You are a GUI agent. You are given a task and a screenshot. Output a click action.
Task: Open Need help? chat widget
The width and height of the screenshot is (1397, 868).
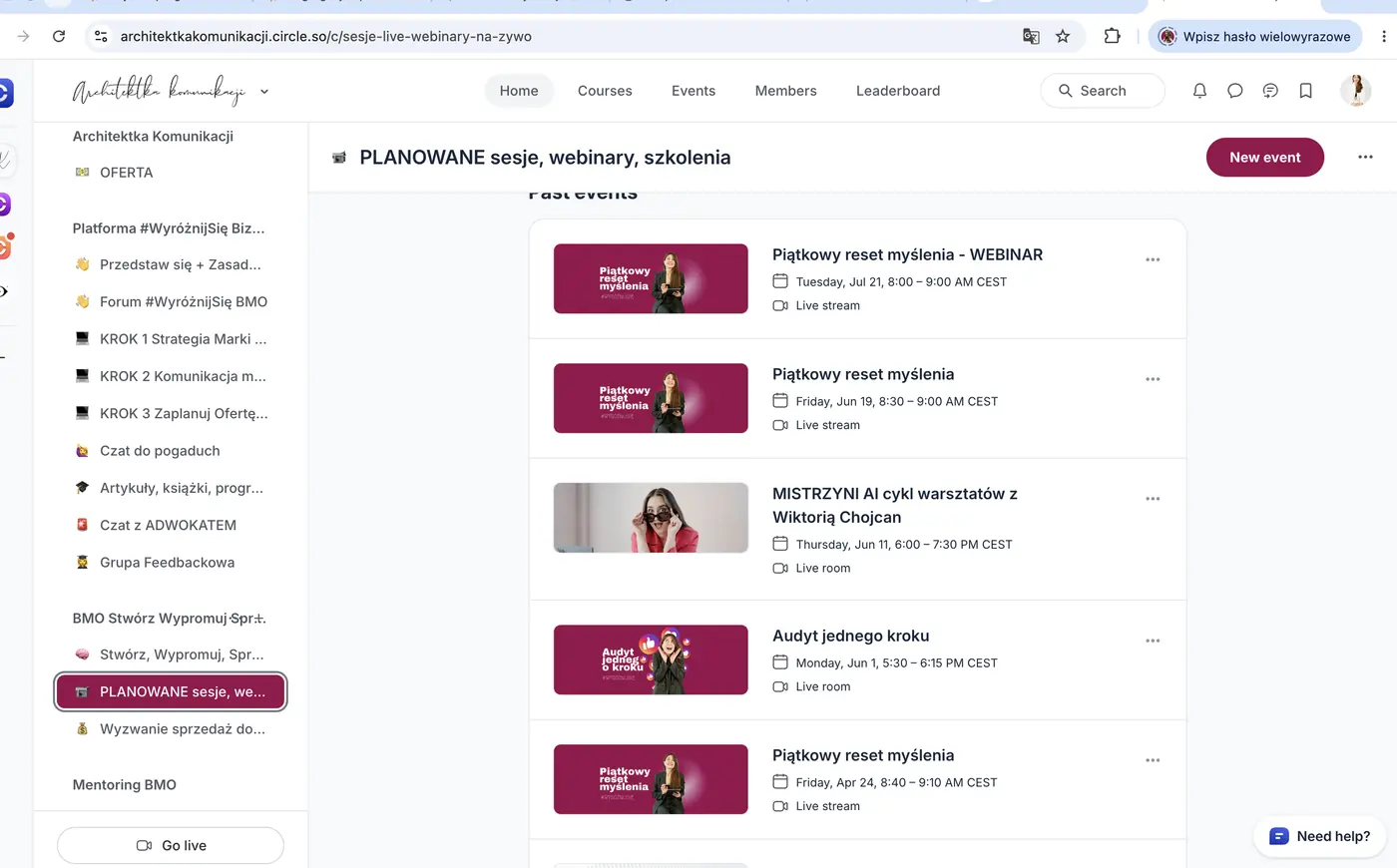[1320, 836]
